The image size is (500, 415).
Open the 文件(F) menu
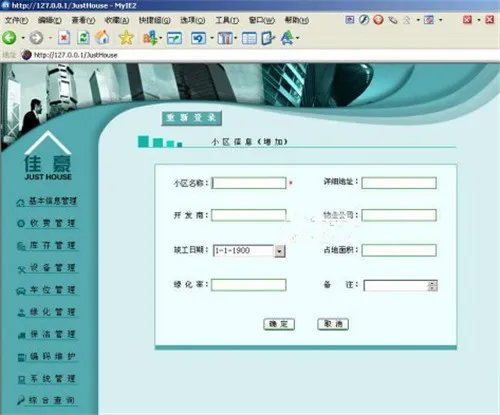(x=17, y=20)
